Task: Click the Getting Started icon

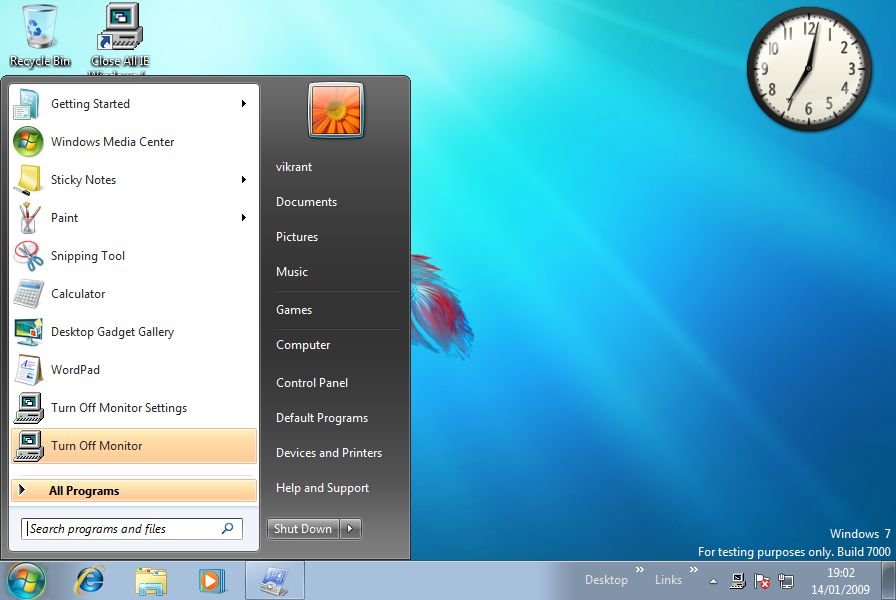Action: click(x=27, y=104)
